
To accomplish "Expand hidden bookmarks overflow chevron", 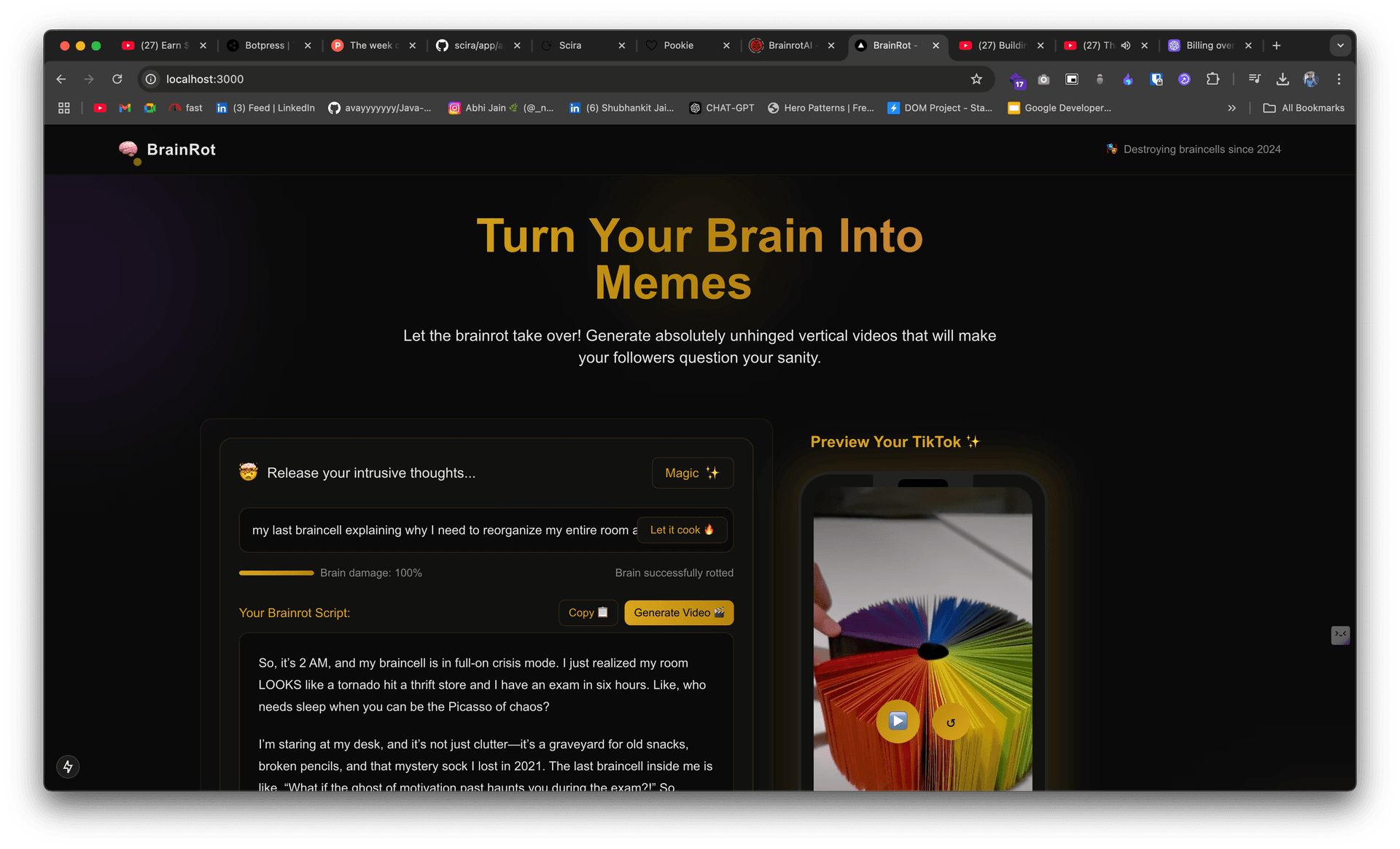I will tap(1232, 108).
